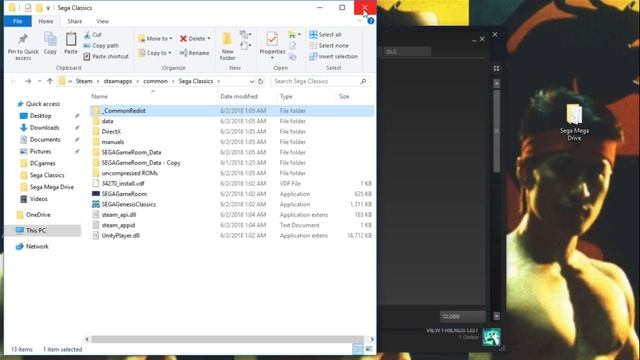
Task: Switch to the View ribbon tab
Action: point(102,21)
